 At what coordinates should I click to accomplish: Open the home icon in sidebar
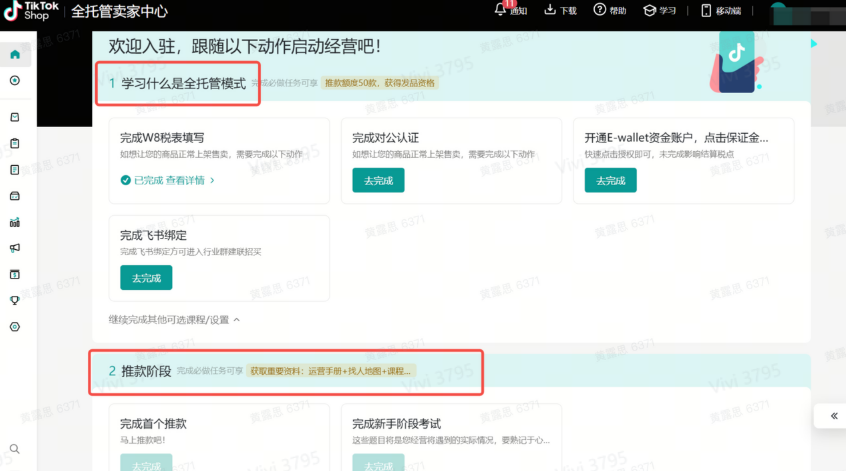tap(15, 54)
